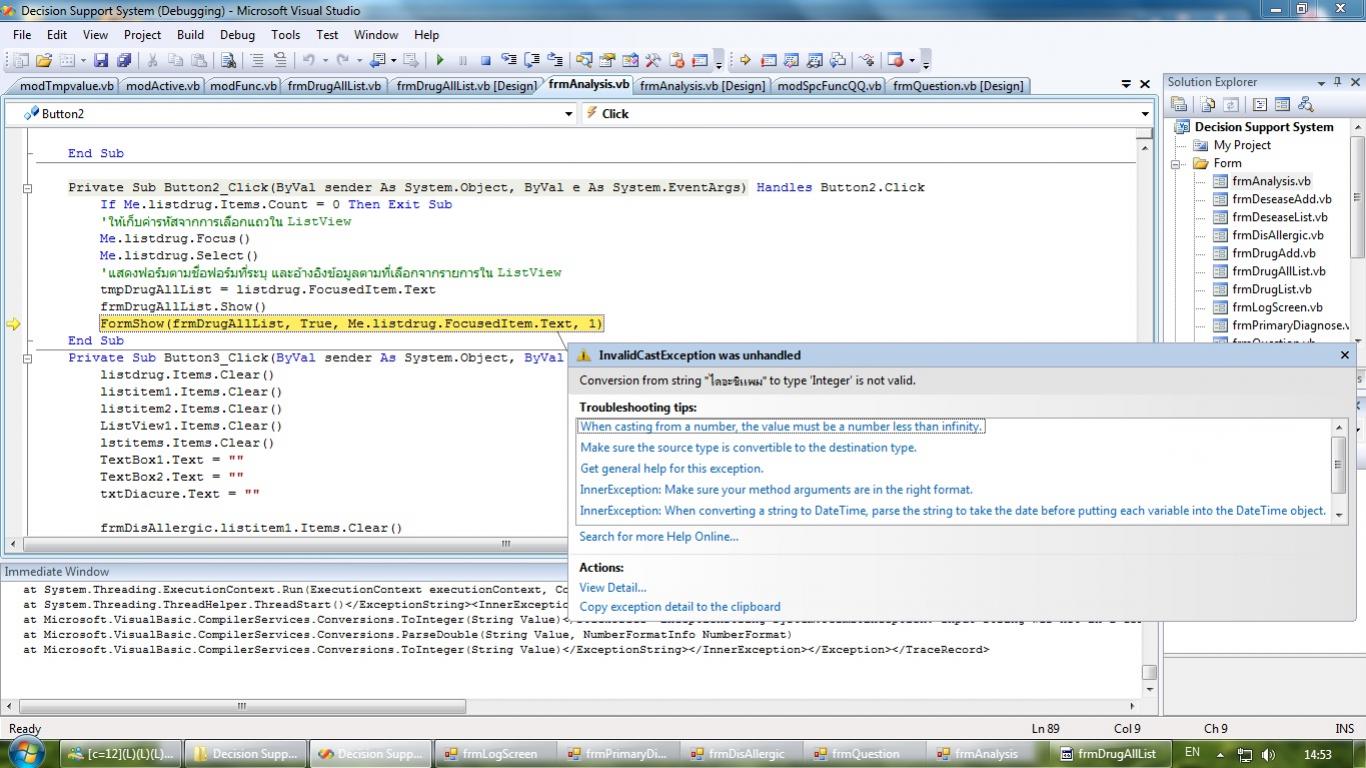Collapse the Button2_Click sub outline
1366x768 pixels.
(x=27, y=188)
